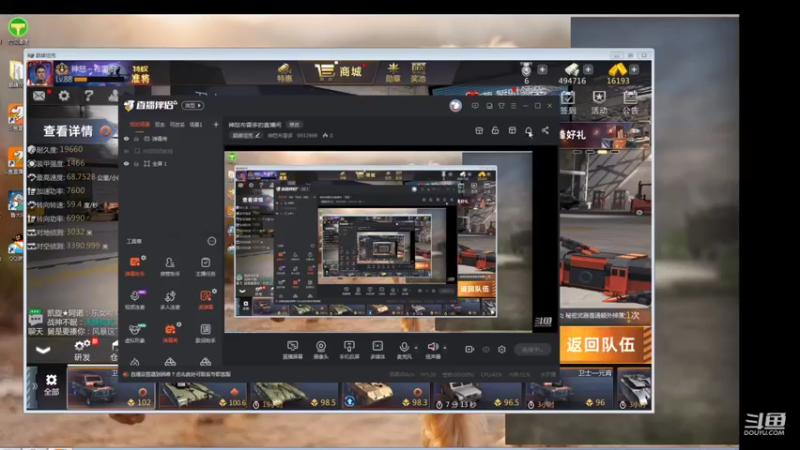800x450 pixels.
Task: Open the 奖池 prize pool icon in game
Action: [x=418, y=72]
